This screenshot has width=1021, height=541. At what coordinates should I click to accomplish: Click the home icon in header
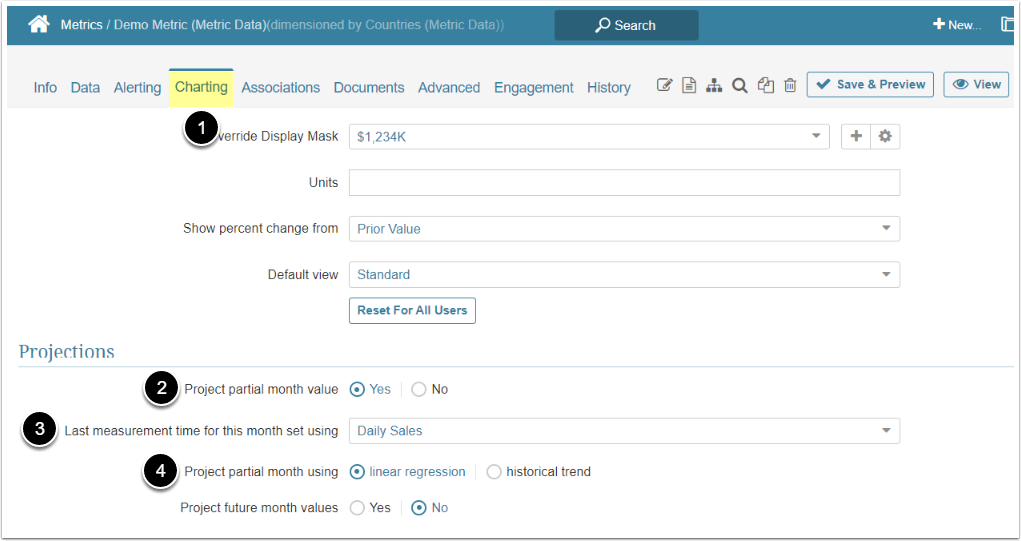point(39,25)
